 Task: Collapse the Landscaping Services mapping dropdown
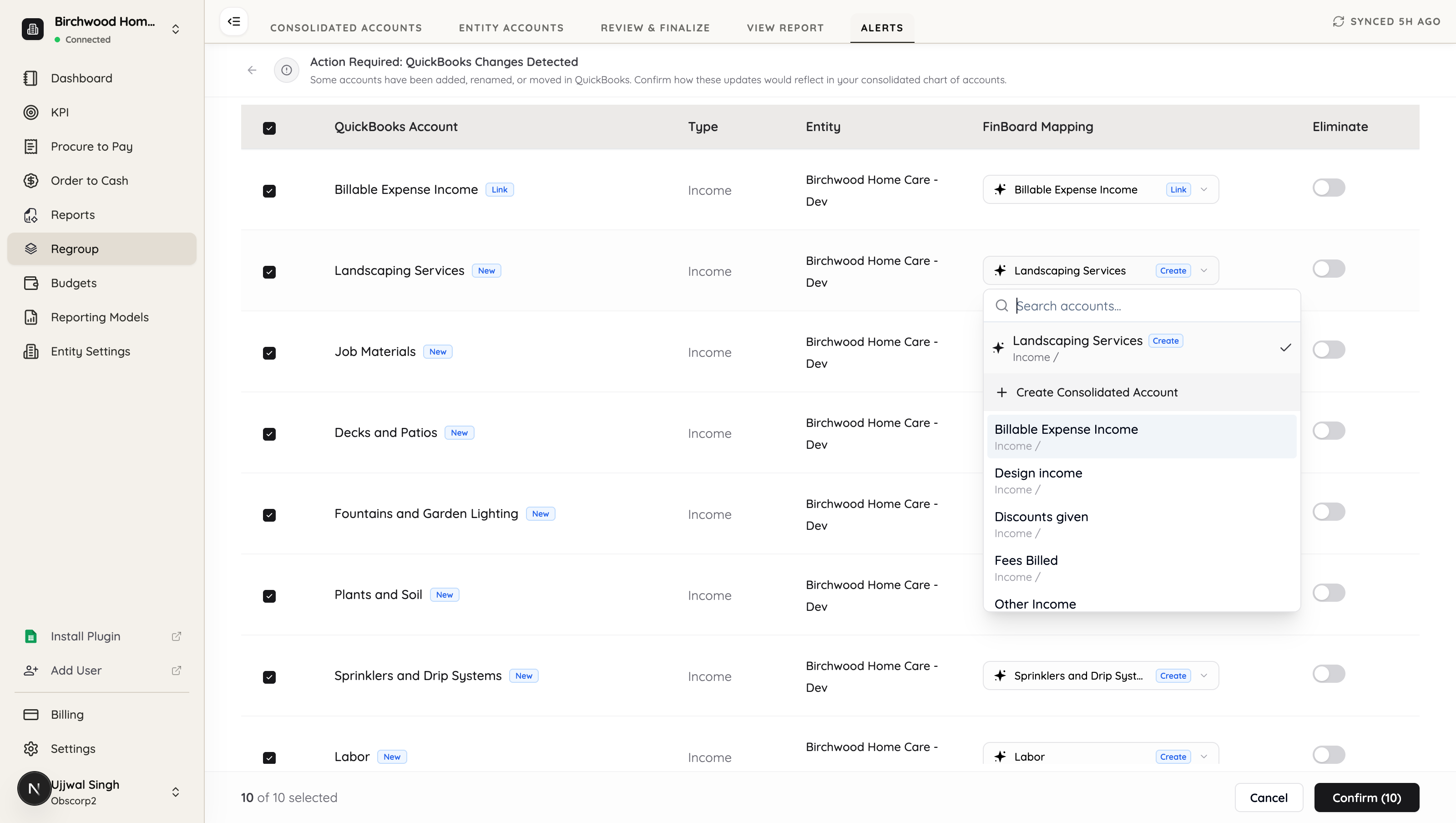point(1101,270)
